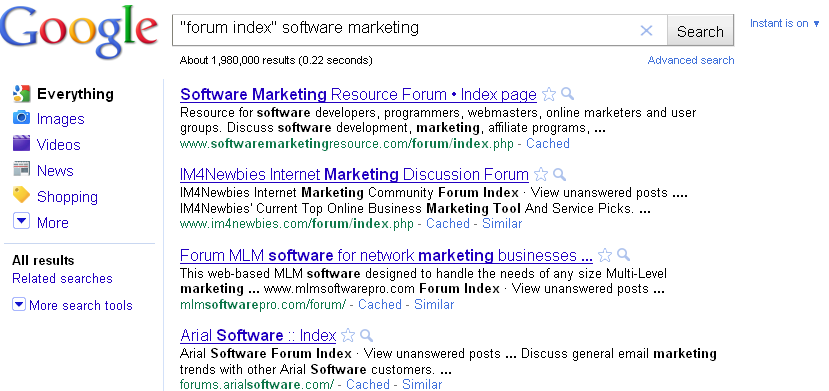
Task: Click the Videos clapperboard icon
Action: (21, 143)
